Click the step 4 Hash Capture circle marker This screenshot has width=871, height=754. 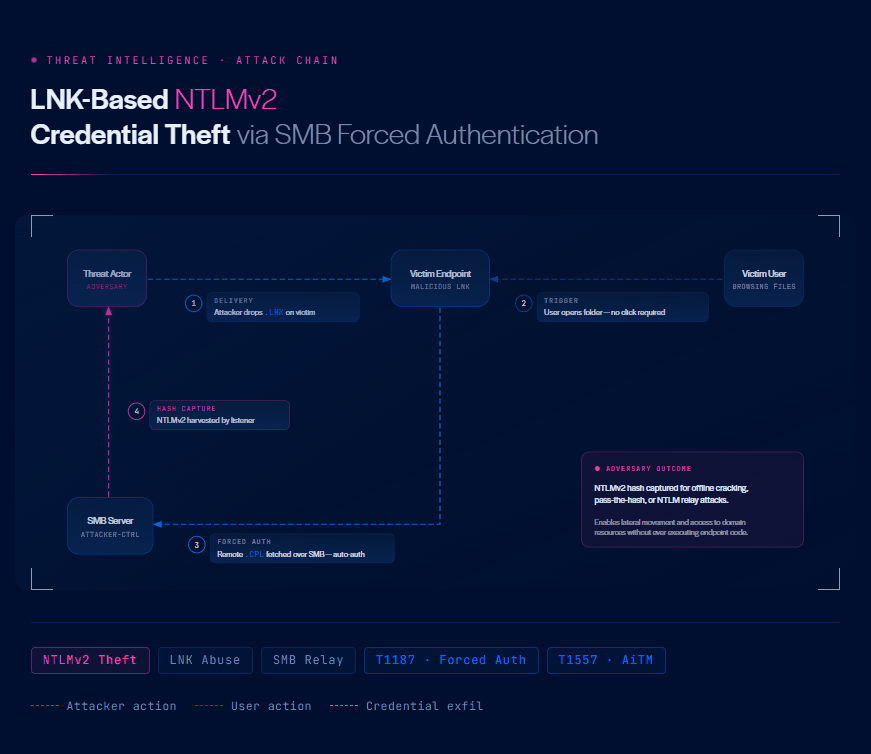[137, 411]
